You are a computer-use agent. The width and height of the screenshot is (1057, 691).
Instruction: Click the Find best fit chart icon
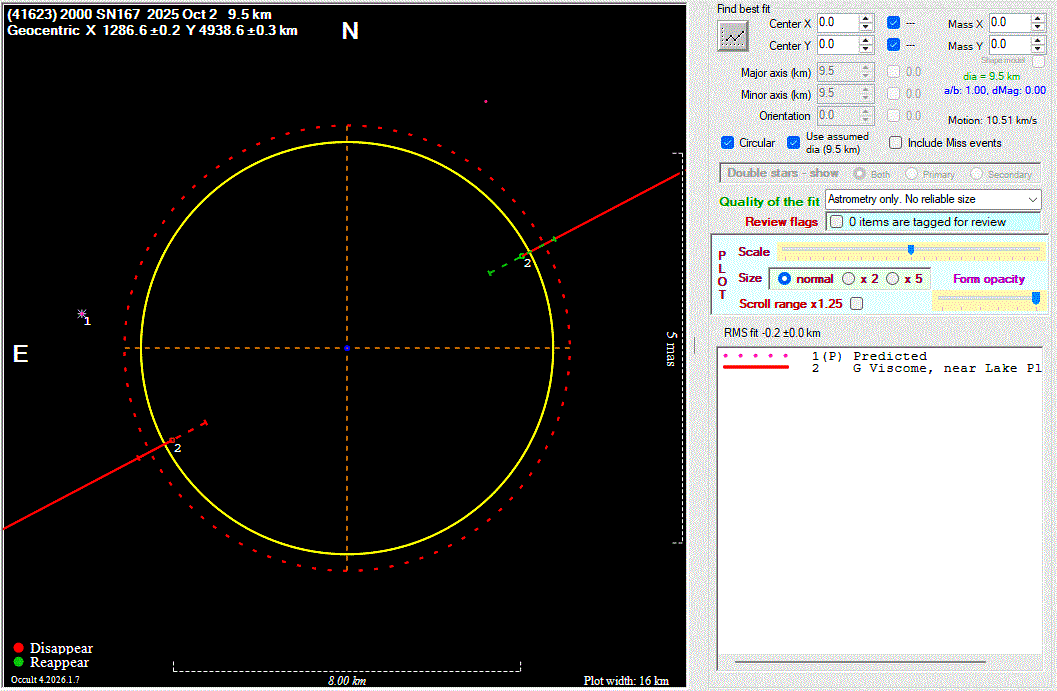(733, 36)
